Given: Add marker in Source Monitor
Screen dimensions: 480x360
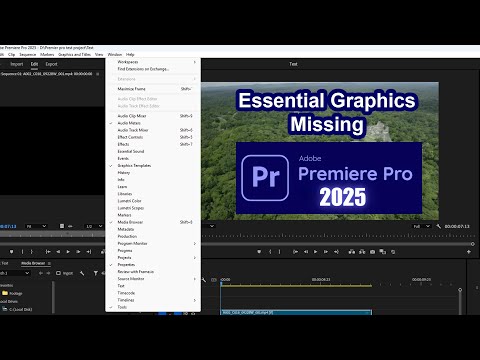Looking at the screenshot, I should pyautogui.click(x=12, y=252).
